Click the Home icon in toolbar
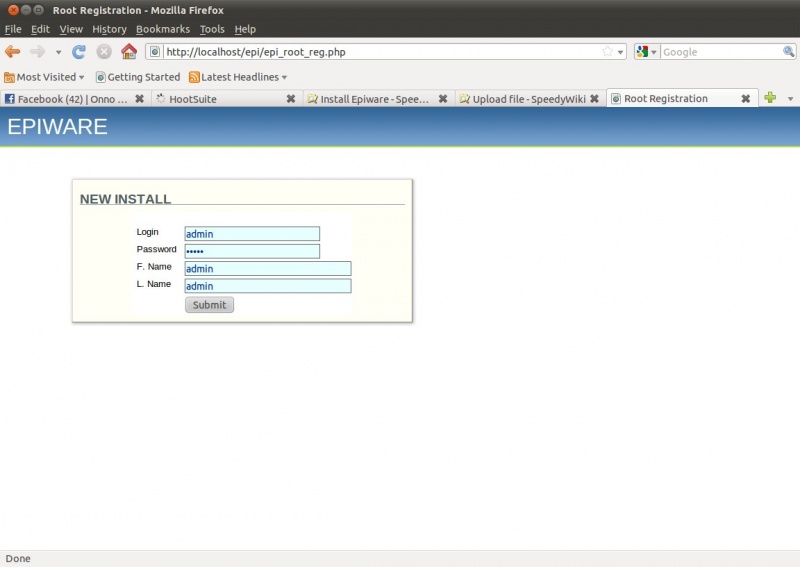Viewport: 800px width, 567px height. 129,52
